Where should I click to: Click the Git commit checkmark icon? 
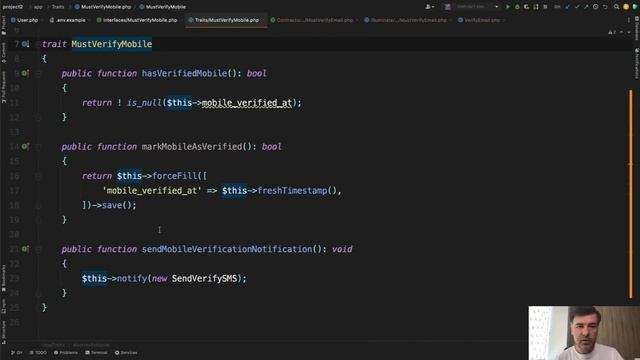[577, 7]
